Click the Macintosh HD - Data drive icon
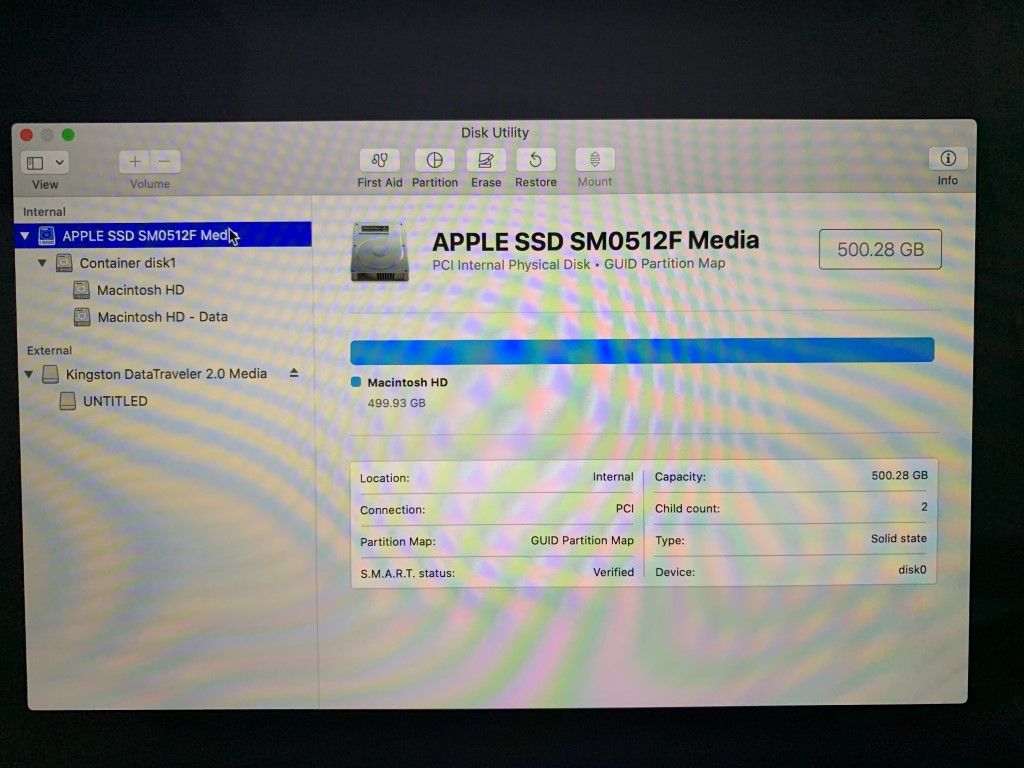Viewport: 1024px width, 768px height. [x=82, y=317]
